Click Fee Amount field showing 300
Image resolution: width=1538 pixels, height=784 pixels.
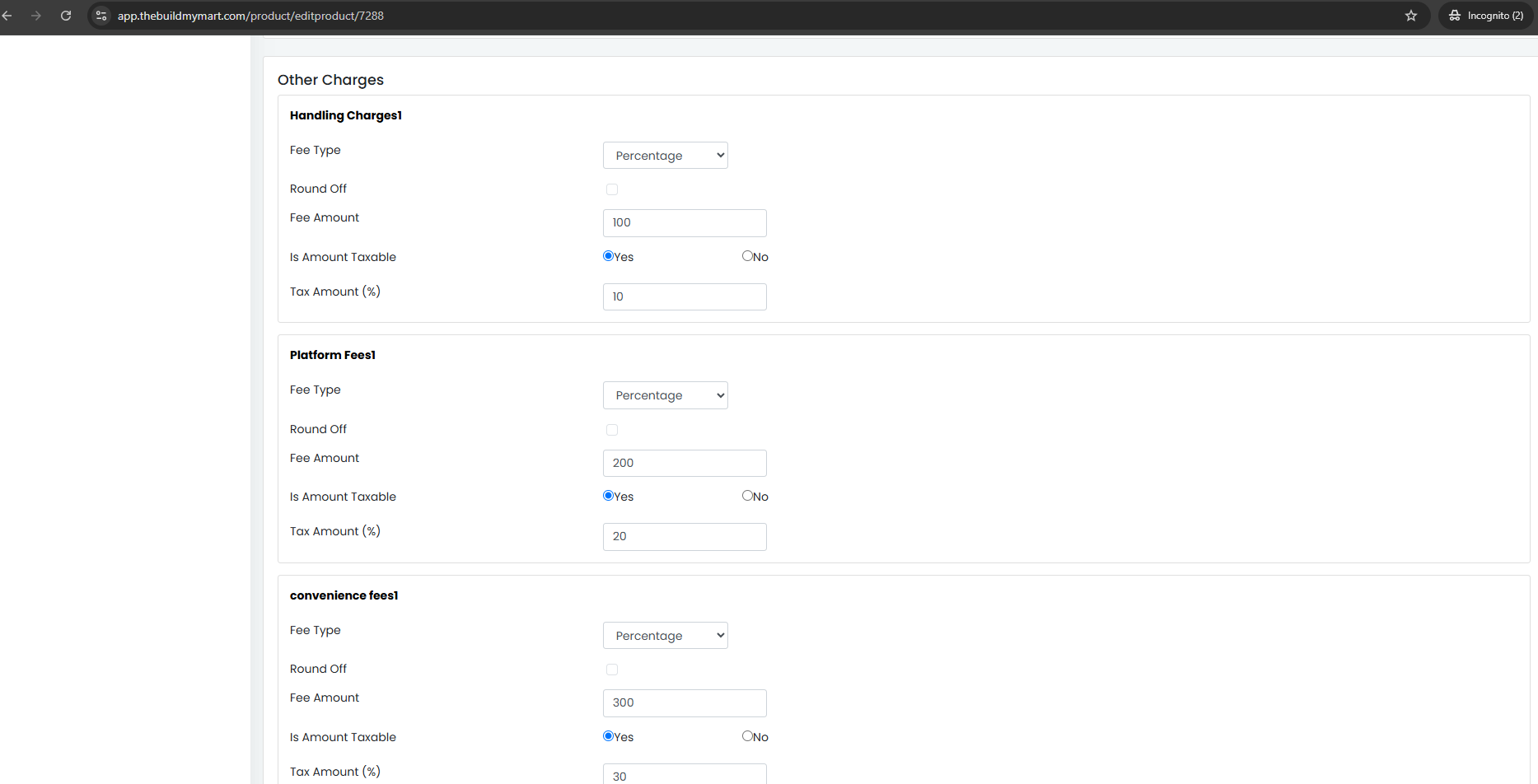coord(685,703)
